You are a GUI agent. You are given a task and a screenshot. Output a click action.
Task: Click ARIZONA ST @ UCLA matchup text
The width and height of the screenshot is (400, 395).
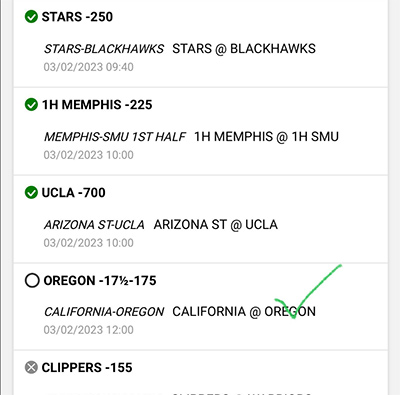pos(215,225)
